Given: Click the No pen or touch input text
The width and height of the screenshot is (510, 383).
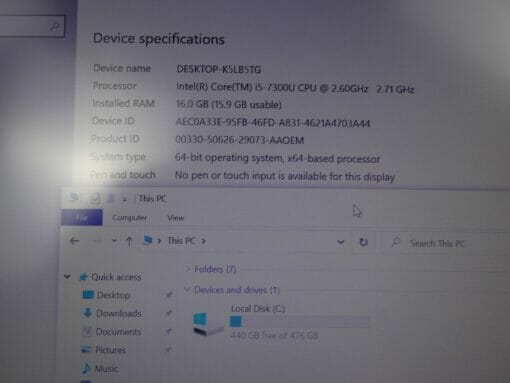Looking at the screenshot, I should (x=285, y=176).
